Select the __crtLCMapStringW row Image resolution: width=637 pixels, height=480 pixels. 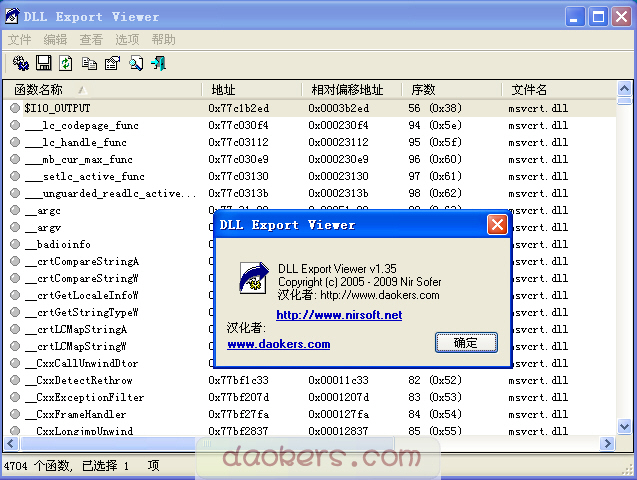(310, 346)
